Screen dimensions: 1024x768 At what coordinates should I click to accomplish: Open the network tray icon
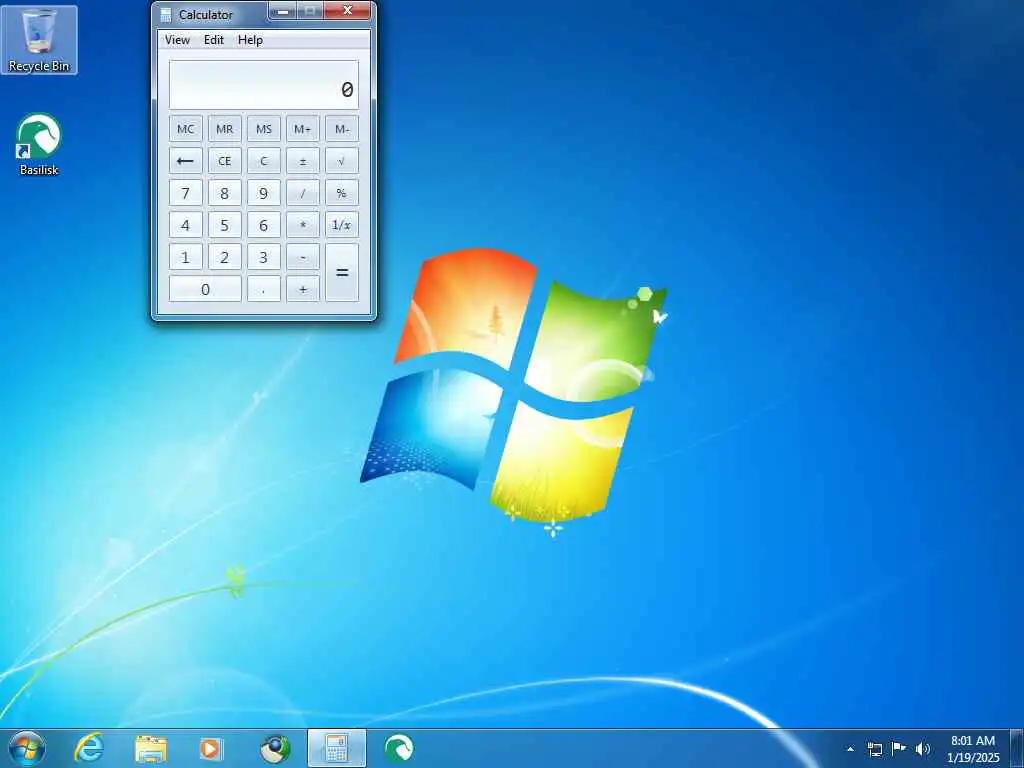[874, 749]
